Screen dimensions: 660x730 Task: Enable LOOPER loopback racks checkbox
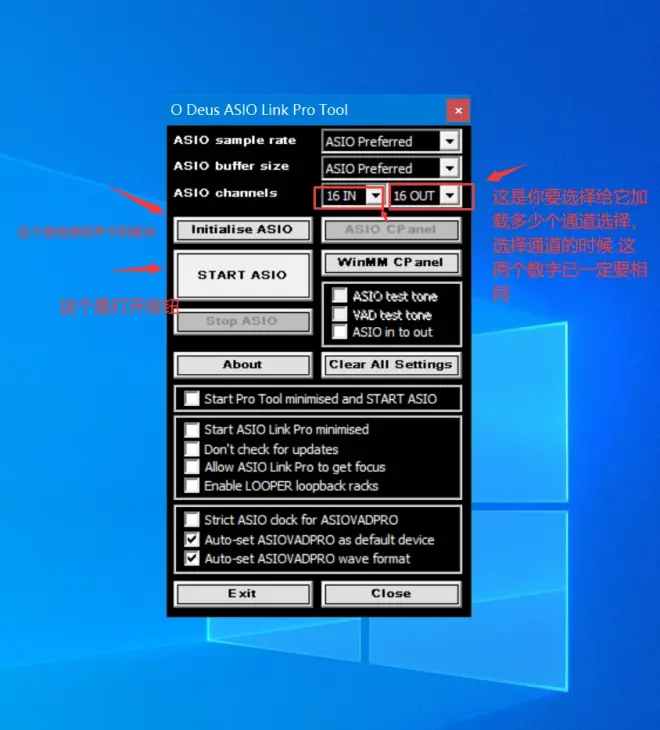pos(192,486)
